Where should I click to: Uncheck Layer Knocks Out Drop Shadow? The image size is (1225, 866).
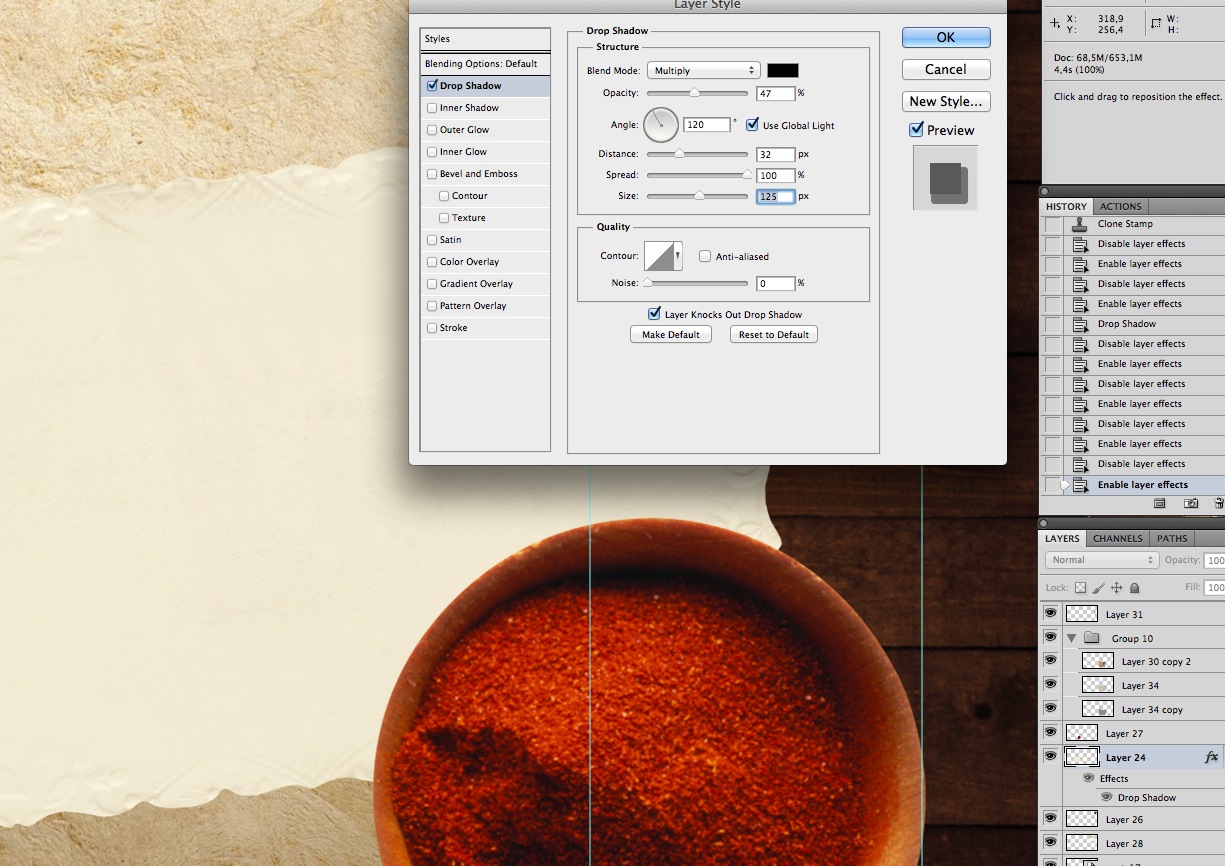(654, 314)
